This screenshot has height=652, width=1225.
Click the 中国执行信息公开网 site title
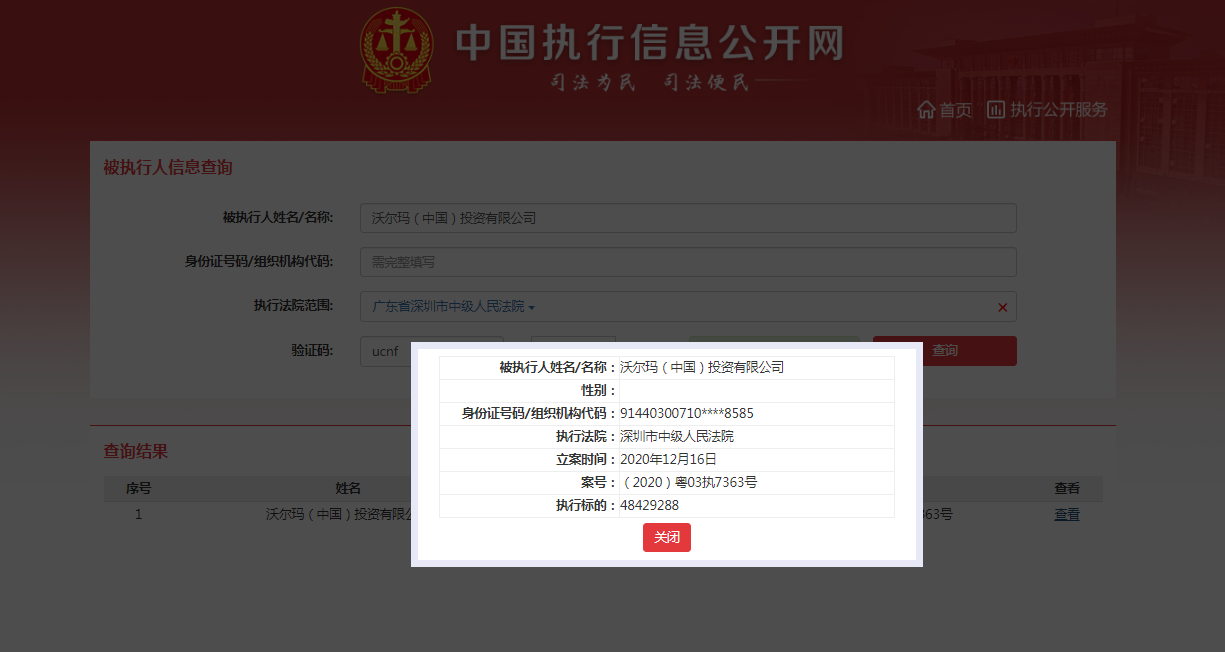(x=650, y=43)
